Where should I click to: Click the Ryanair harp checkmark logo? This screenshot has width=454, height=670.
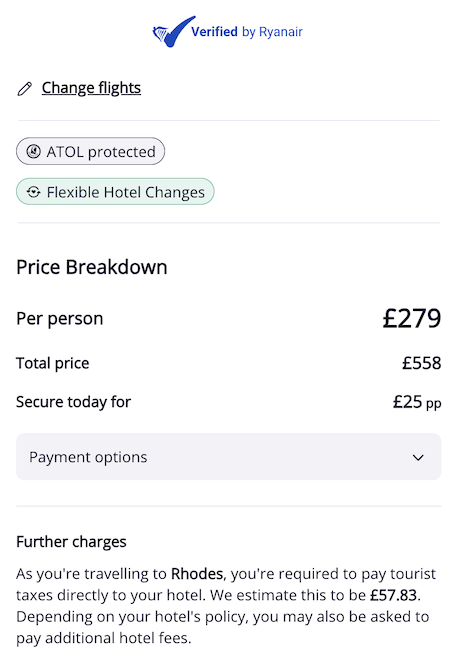click(x=173, y=32)
